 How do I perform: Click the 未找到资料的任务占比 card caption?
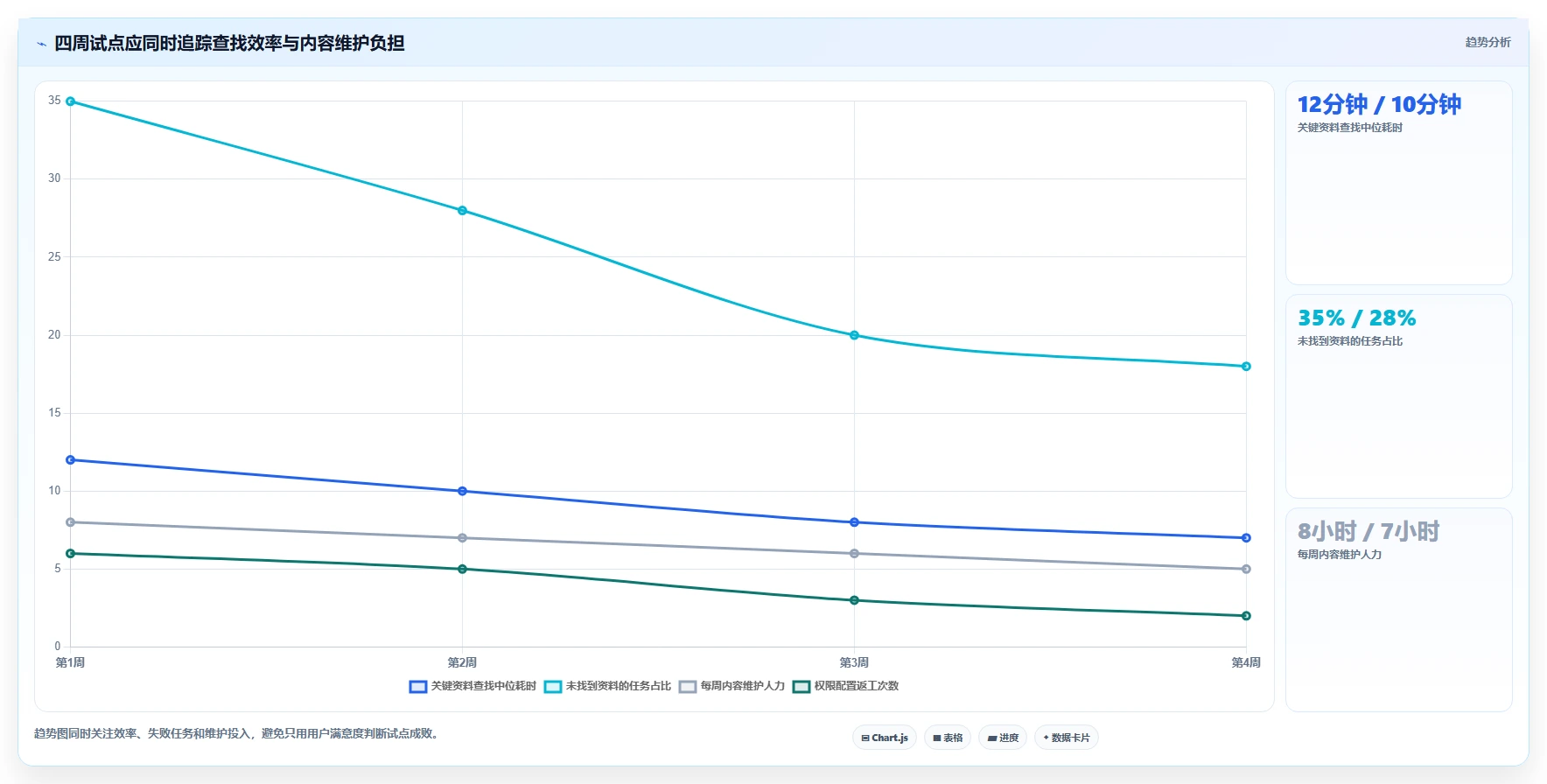click(1350, 341)
